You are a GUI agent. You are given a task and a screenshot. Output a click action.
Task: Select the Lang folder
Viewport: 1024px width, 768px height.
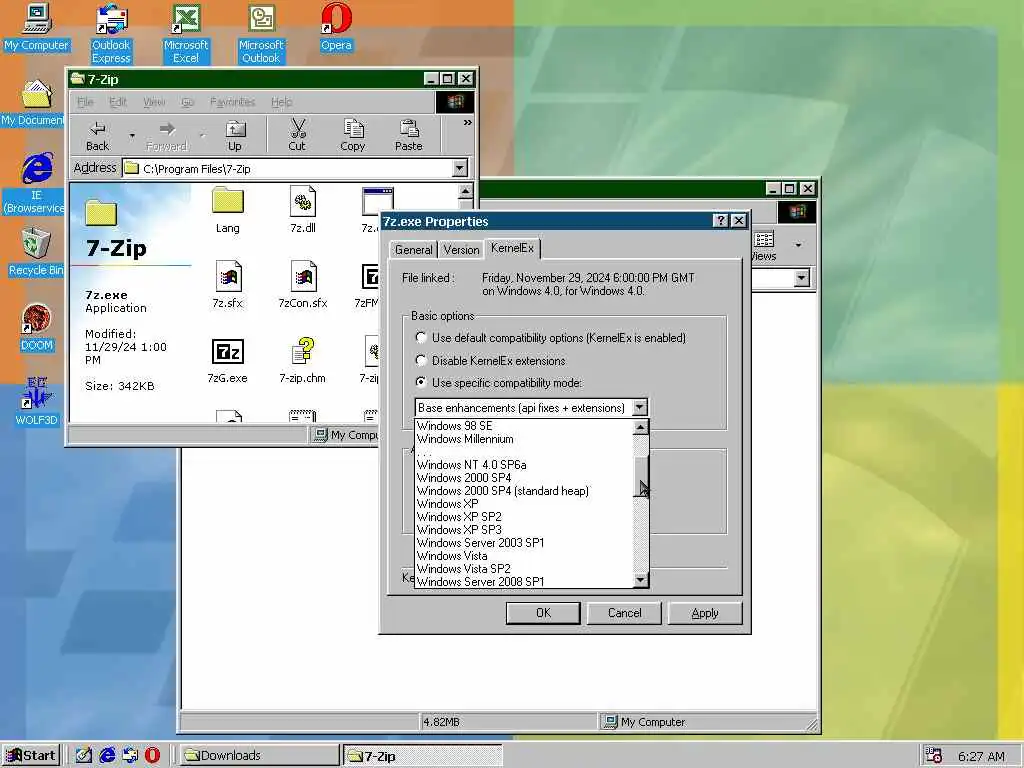click(227, 210)
